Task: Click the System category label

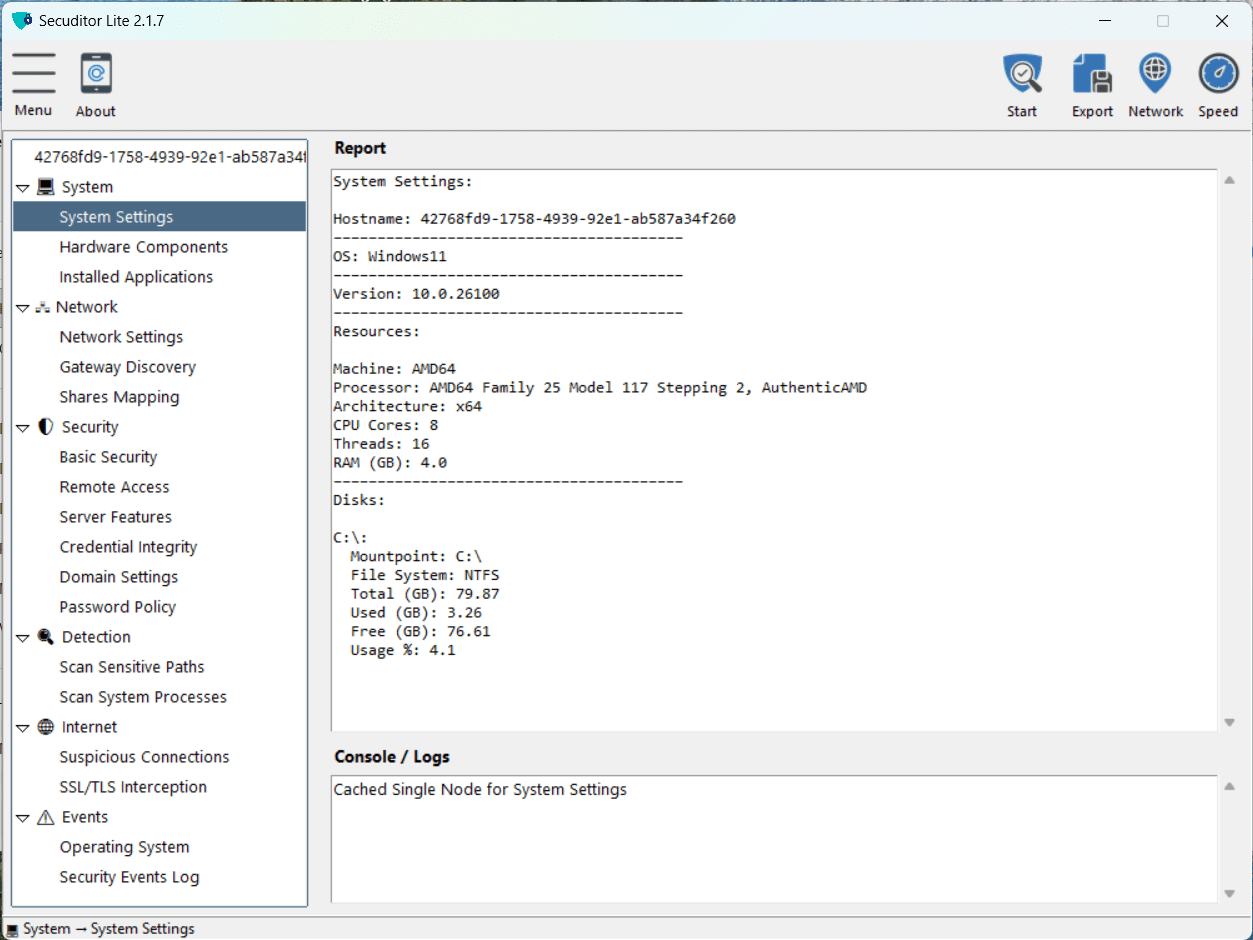Action: (x=87, y=187)
